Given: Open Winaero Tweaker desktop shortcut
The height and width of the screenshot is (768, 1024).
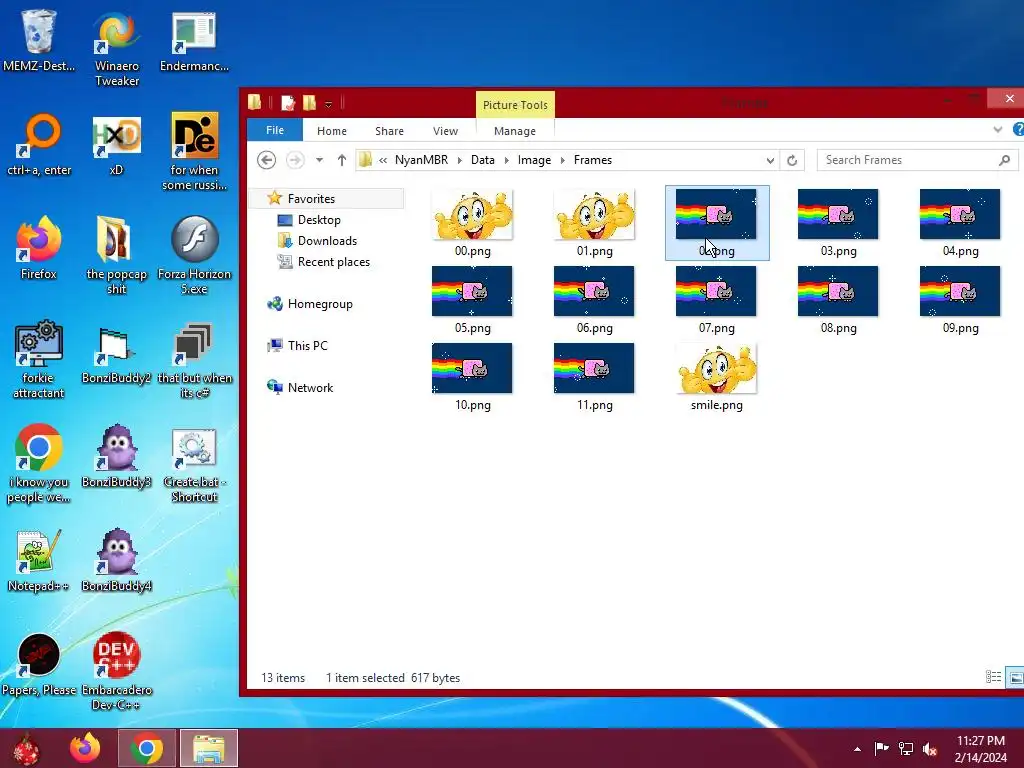Looking at the screenshot, I should 116,47.
